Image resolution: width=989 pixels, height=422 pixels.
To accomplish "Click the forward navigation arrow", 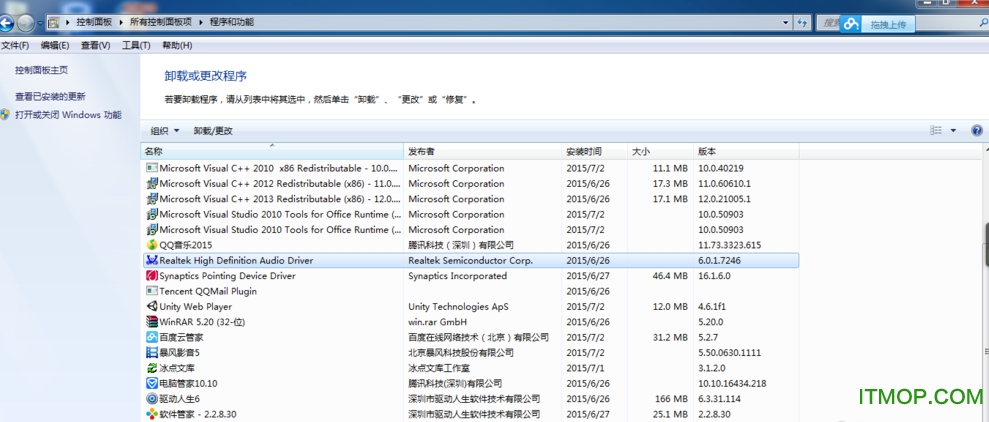I will click(25, 24).
